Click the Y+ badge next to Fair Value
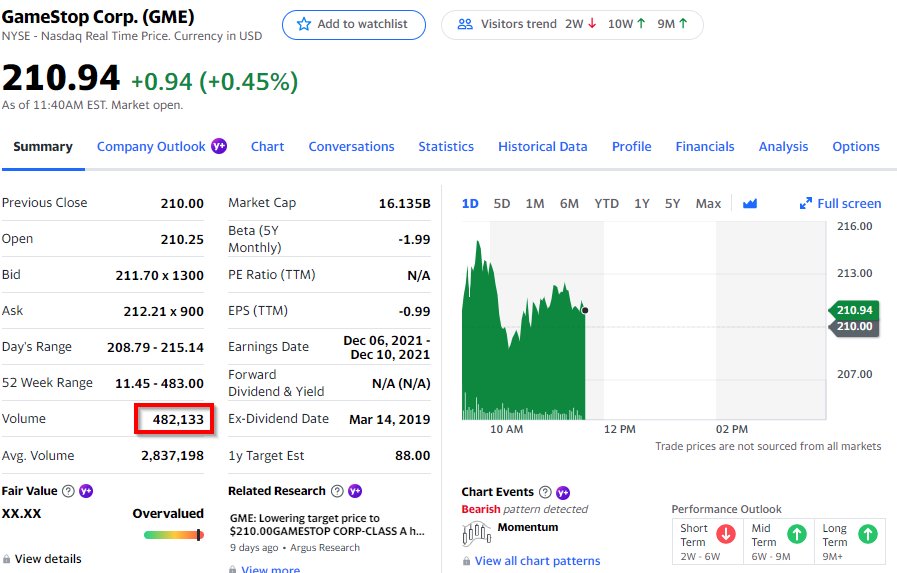This screenshot has height=573, width=897. click(x=86, y=491)
